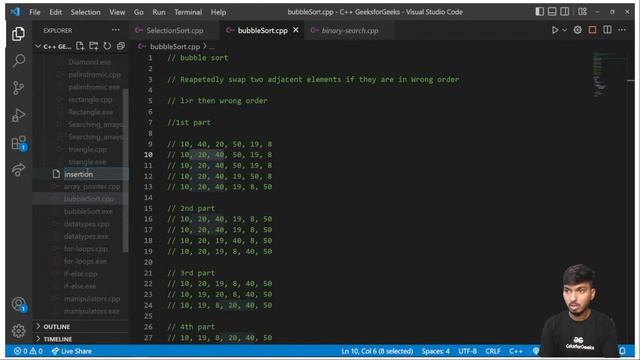This screenshot has width=640, height=360.
Task: Open Run and Debug view
Action: click(x=18, y=115)
